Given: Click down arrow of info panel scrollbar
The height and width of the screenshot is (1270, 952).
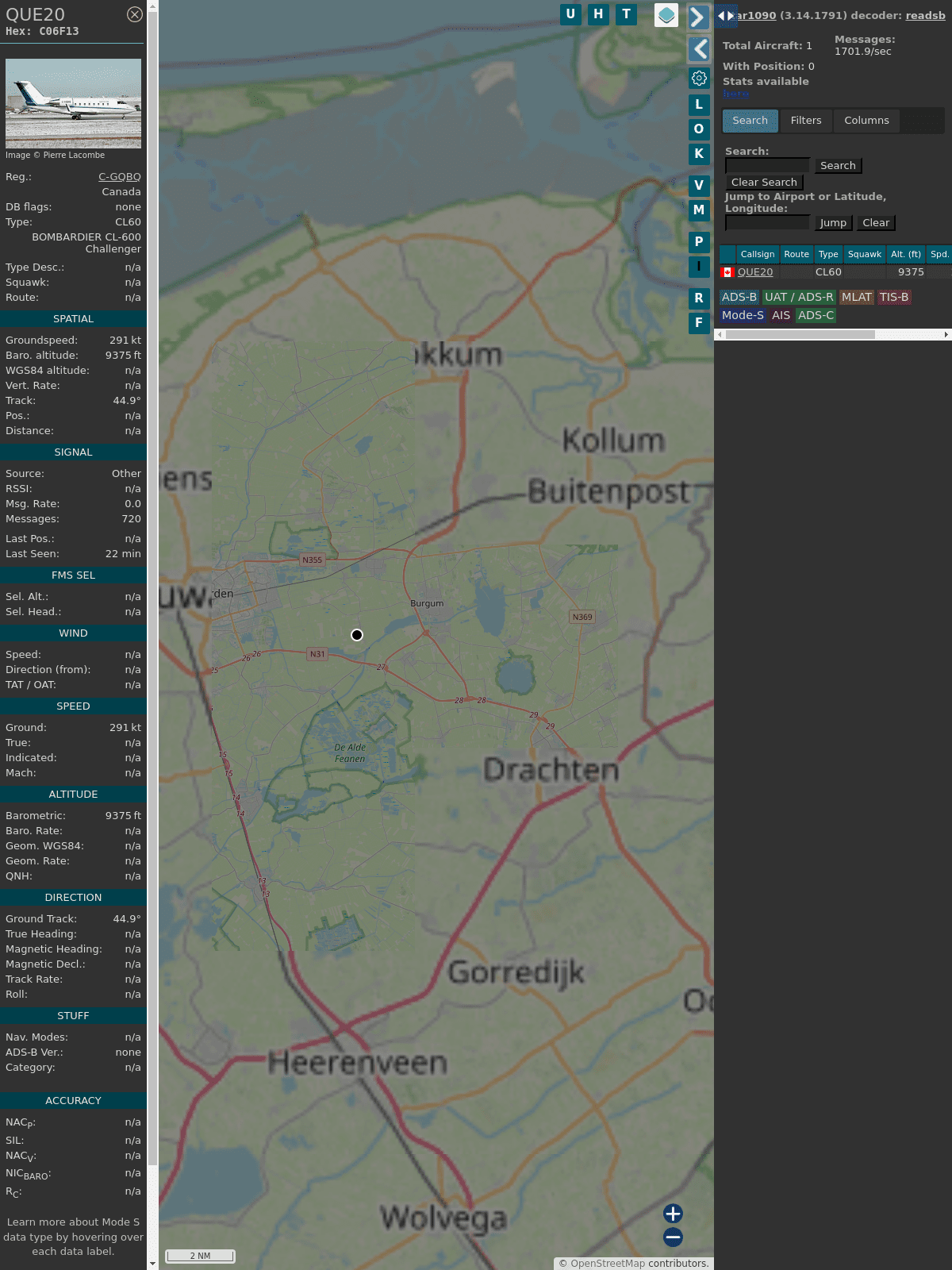Looking at the screenshot, I should pos(152,1264).
